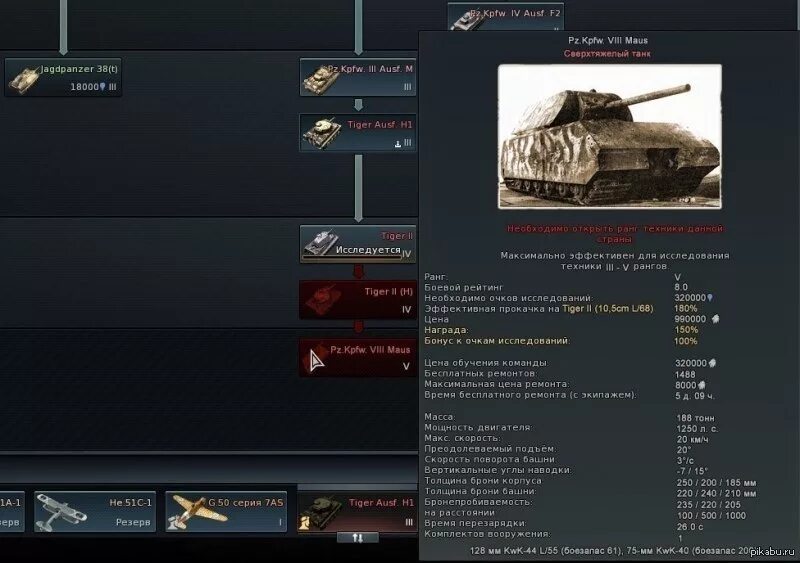Viewport: 800px width, 563px height.
Task: Click the silver lions icon next to 990000
Action: click(715, 319)
